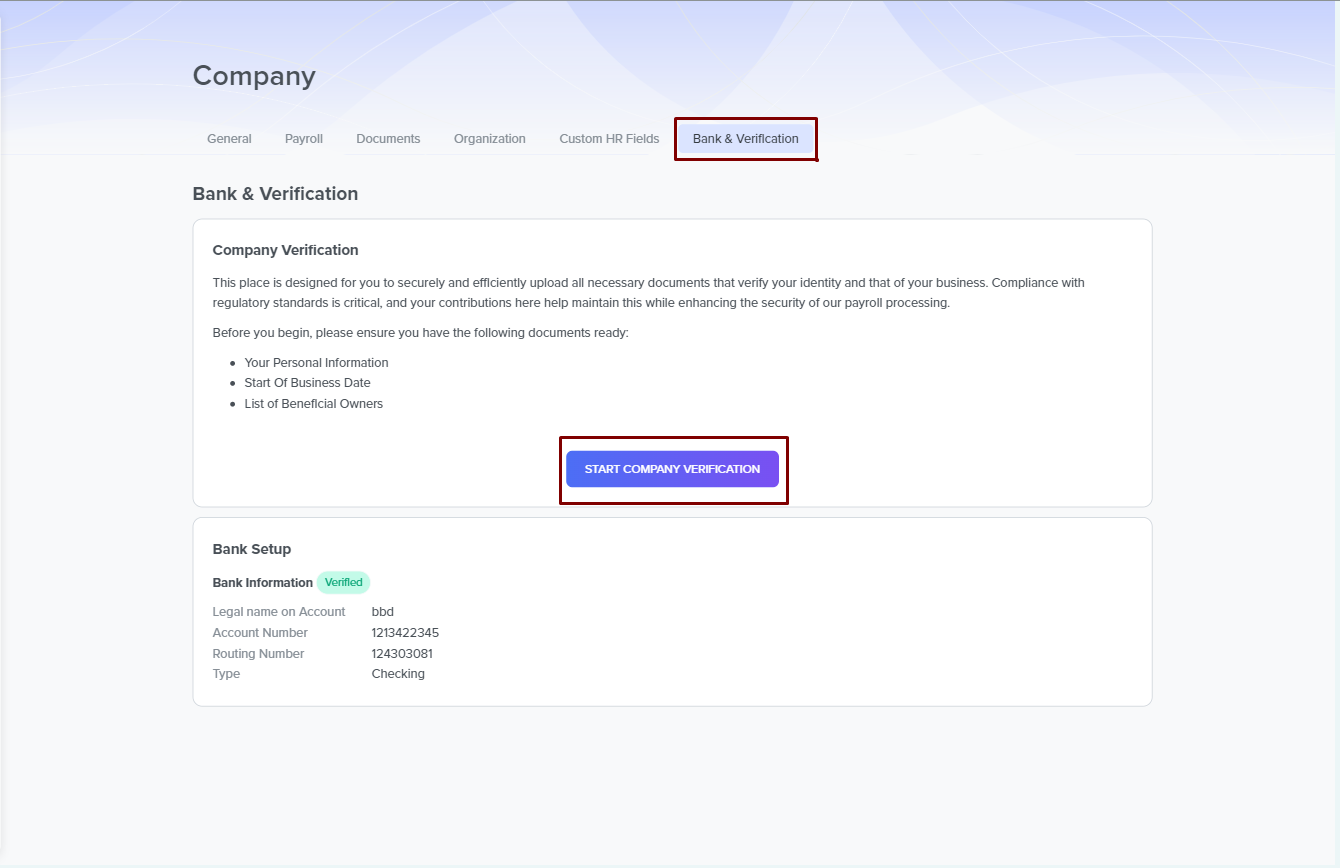Click the account number value 1213422345

pyautogui.click(x=405, y=633)
